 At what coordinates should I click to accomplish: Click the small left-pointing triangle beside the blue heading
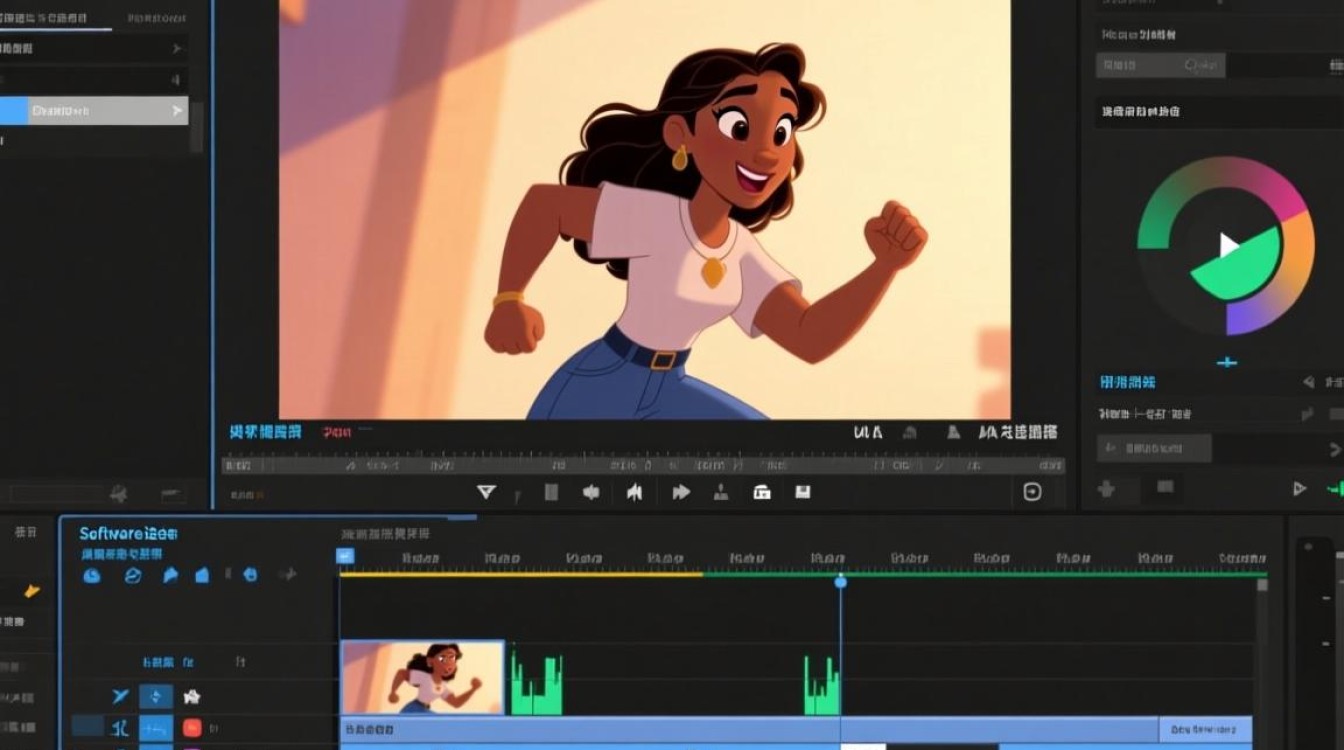[1309, 382]
